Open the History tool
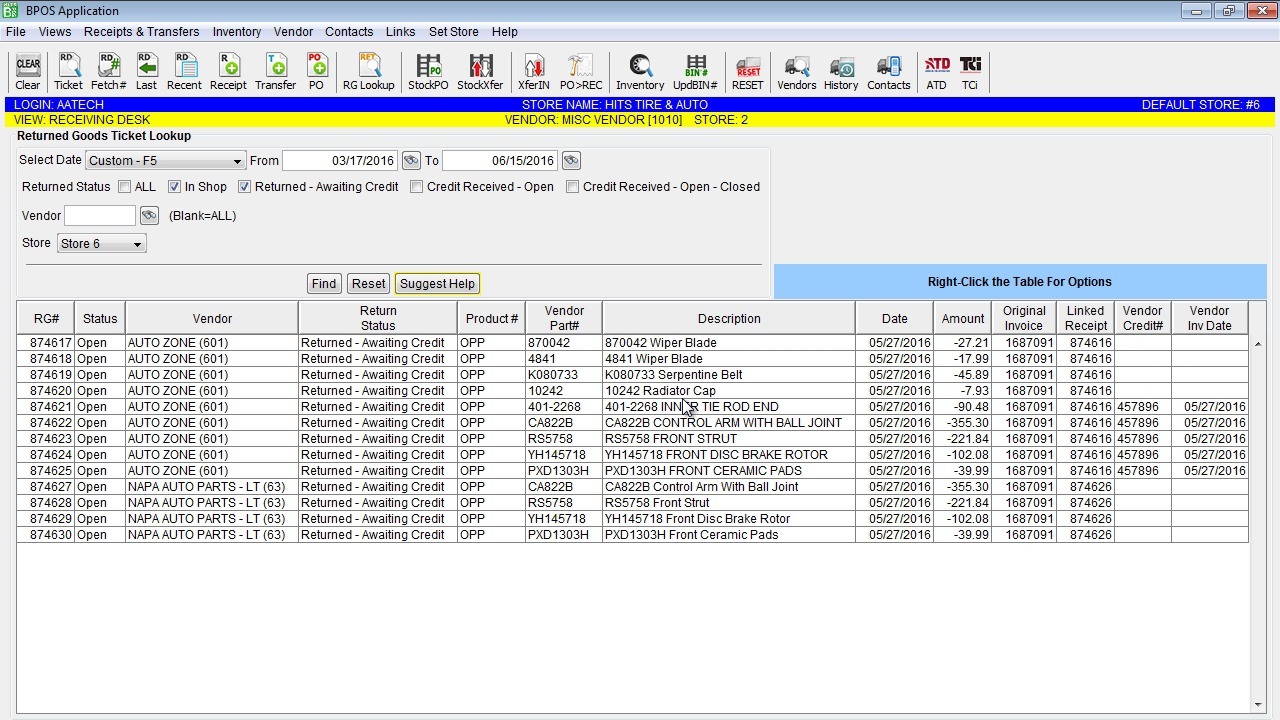Image resolution: width=1280 pixels, height=720 pixels. [841, 72]
